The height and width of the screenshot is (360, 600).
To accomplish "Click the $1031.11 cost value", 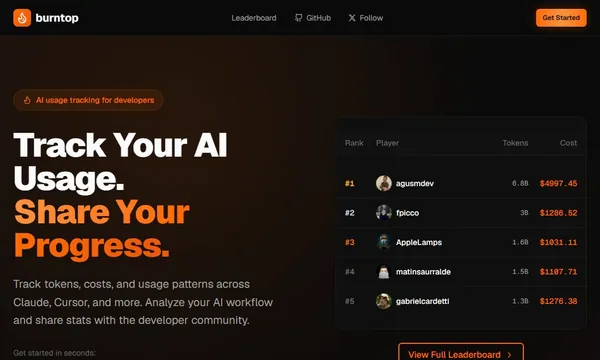I will click(558, 243).
